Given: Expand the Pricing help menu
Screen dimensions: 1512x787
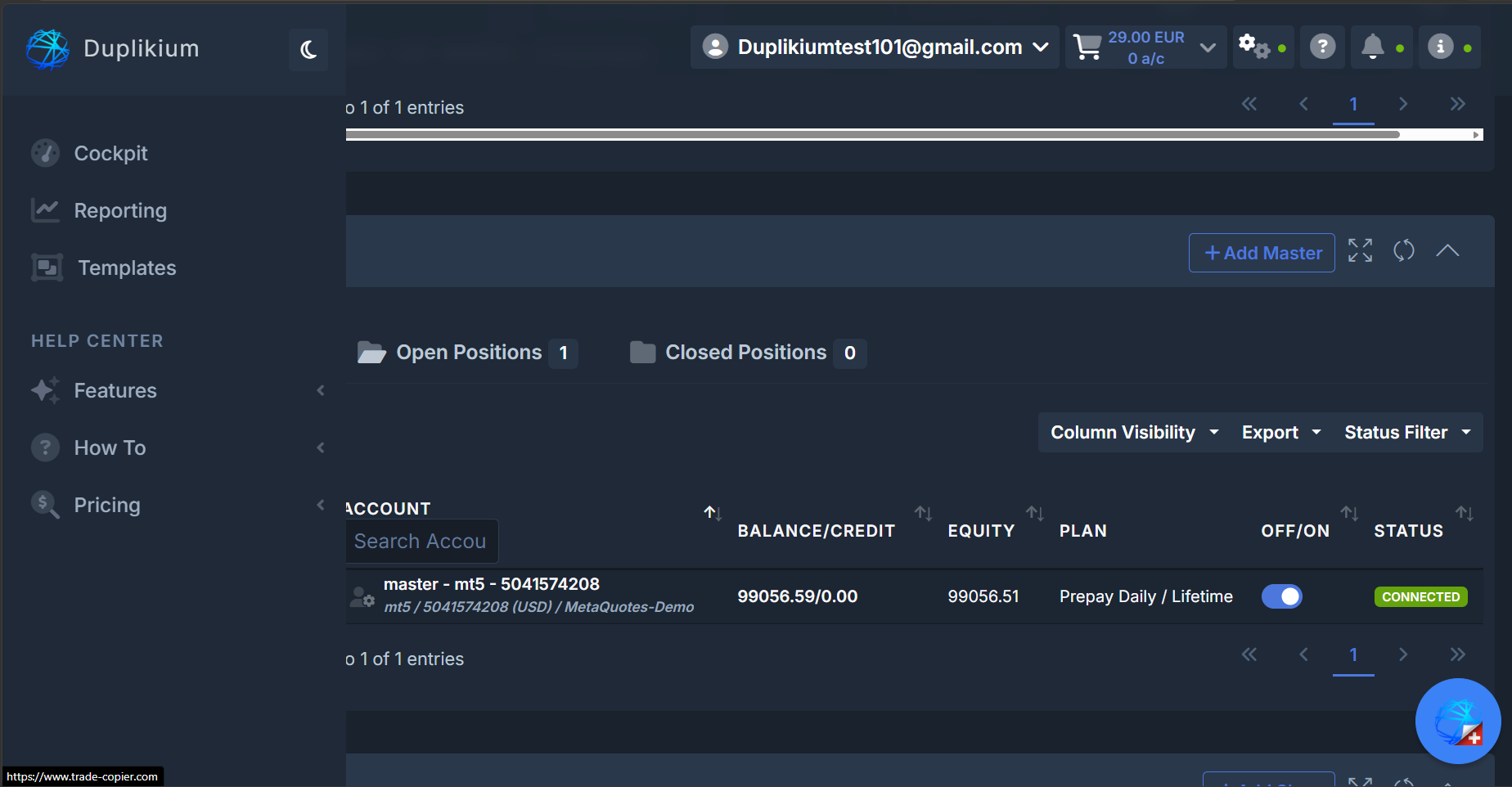Looking at the screenshot, I should tap(178, 505).
